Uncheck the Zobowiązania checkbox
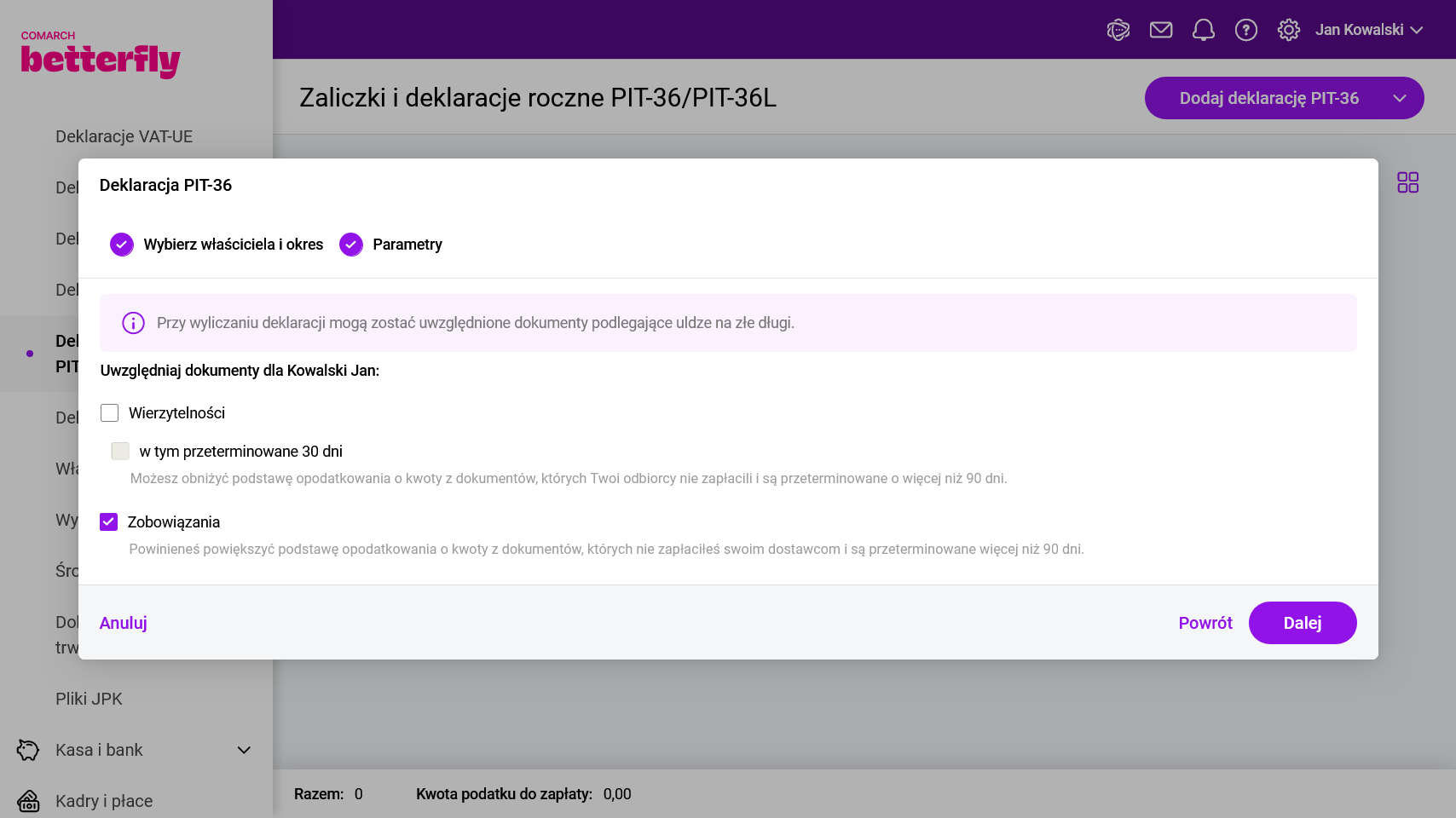This screenshot has height=818, width=1456. [x=108, y=521]
